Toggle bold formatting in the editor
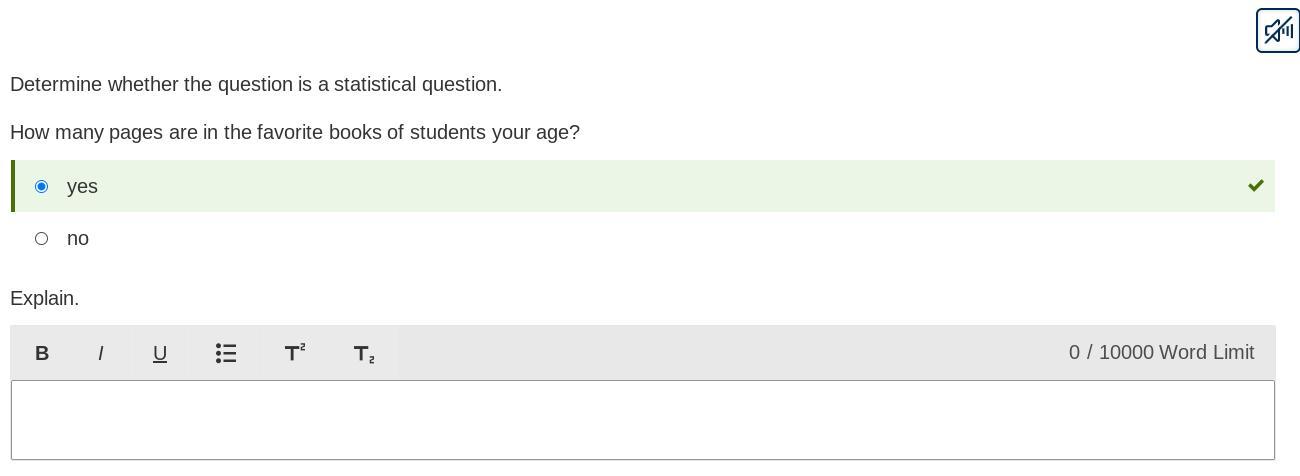Image resolution: width=1300 pixels, height=476 pixels. [42, 353]
